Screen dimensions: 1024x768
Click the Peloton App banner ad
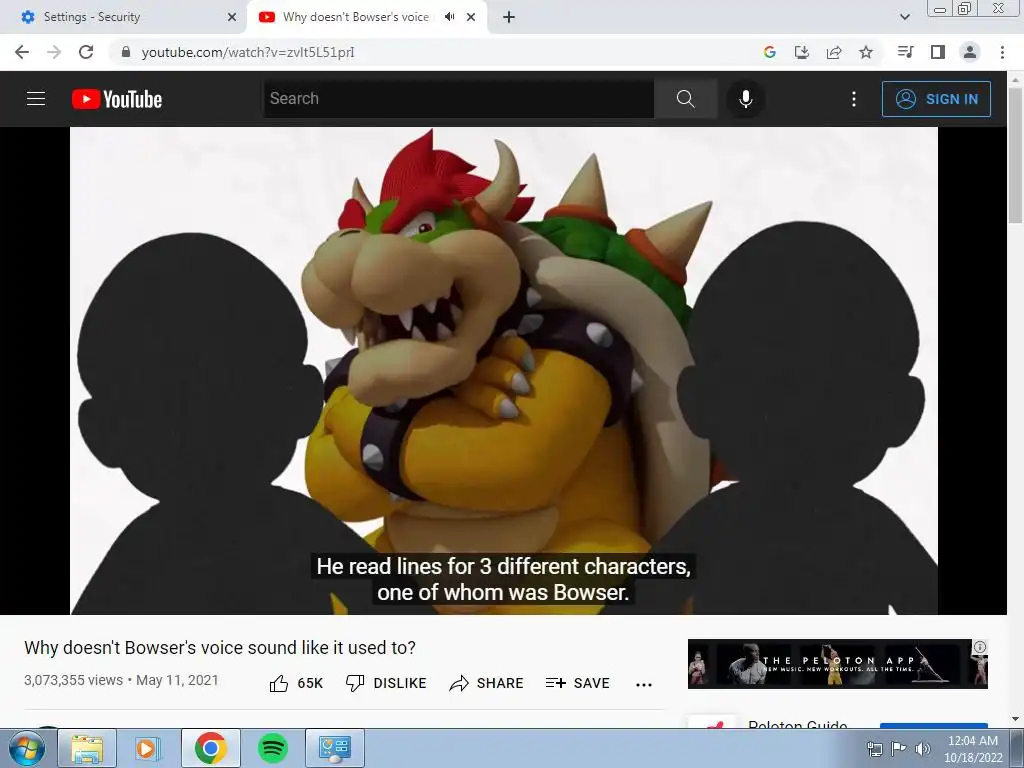pos(837,664)
